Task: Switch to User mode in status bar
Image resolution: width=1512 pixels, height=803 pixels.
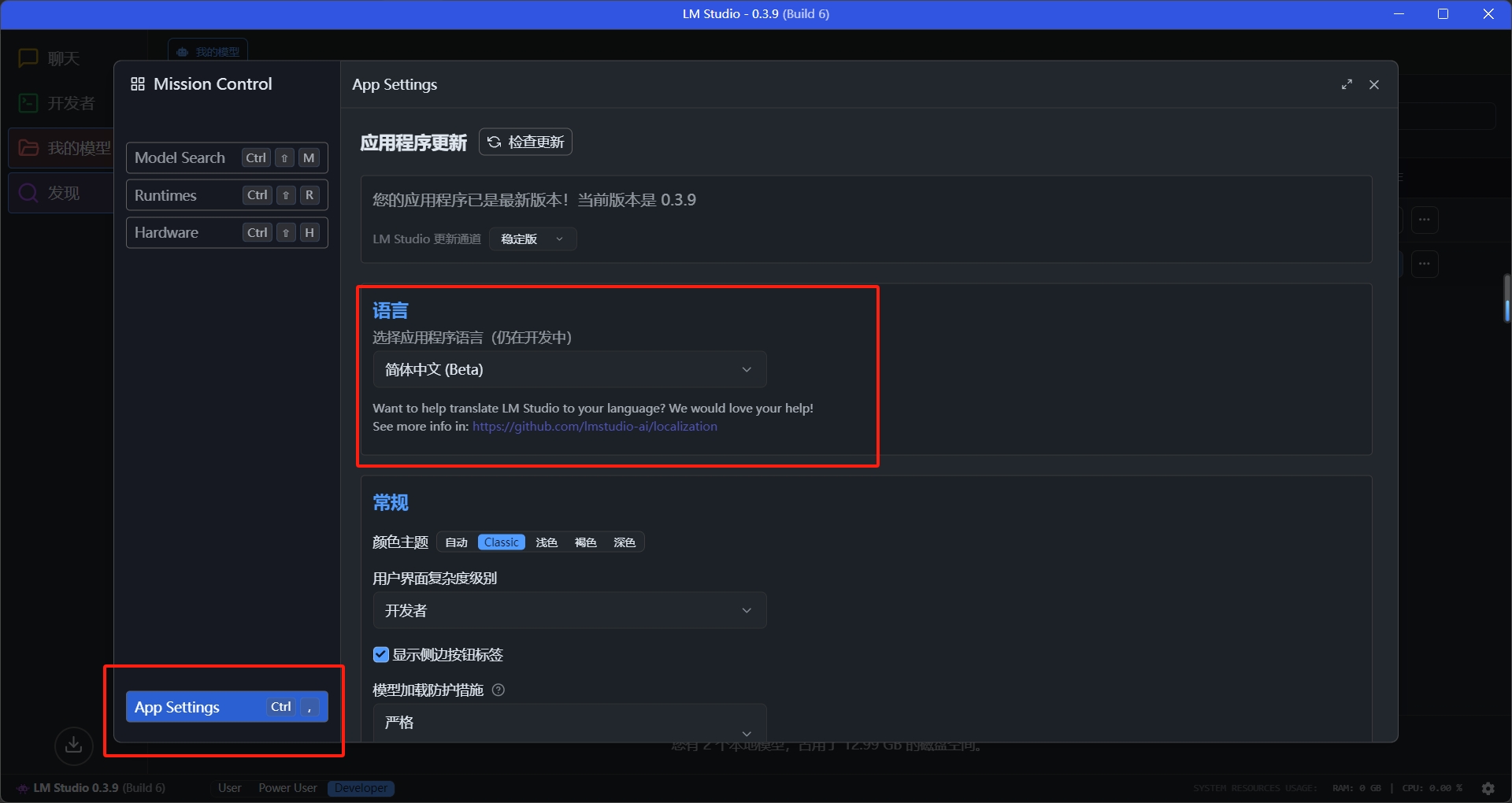Action: [230, 788]
